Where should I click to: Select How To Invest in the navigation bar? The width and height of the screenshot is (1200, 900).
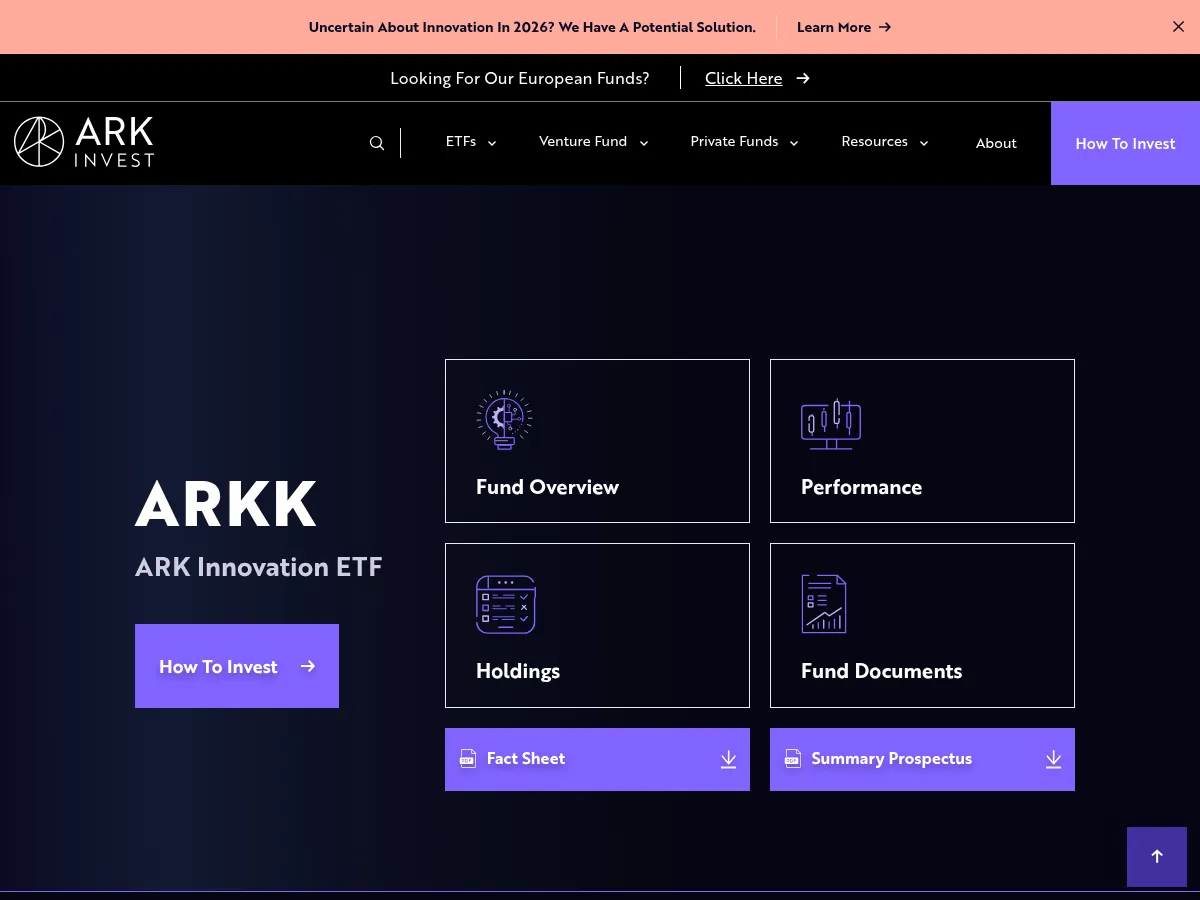1125,143
